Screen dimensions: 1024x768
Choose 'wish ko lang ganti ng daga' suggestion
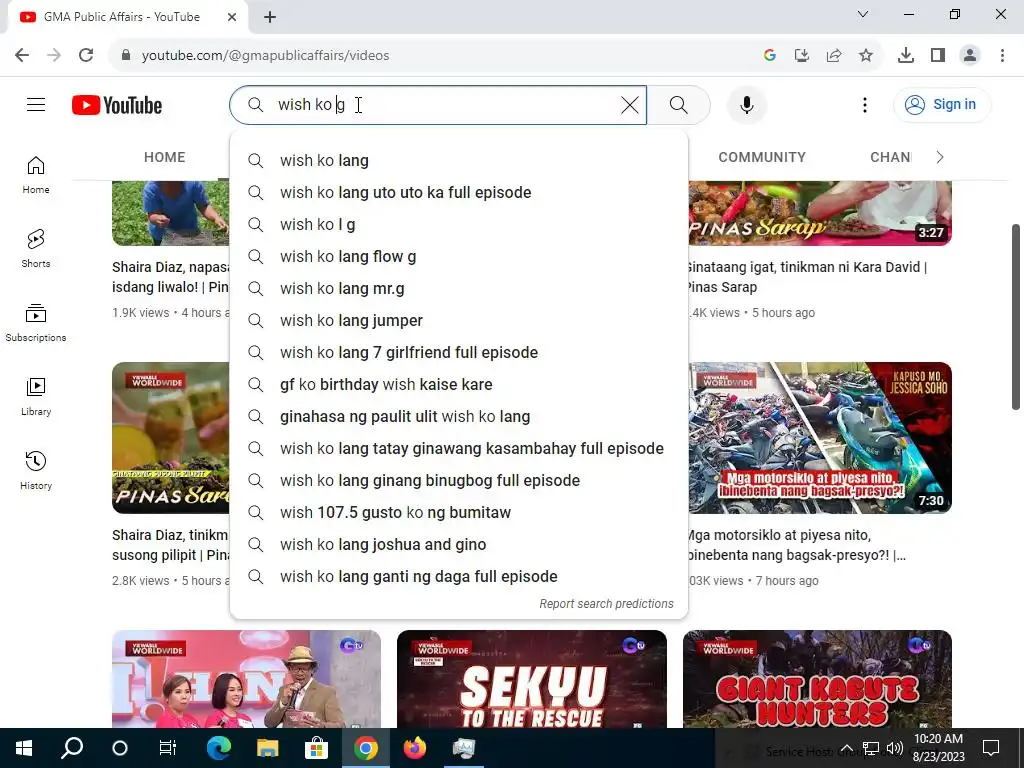tap(458, 577)
